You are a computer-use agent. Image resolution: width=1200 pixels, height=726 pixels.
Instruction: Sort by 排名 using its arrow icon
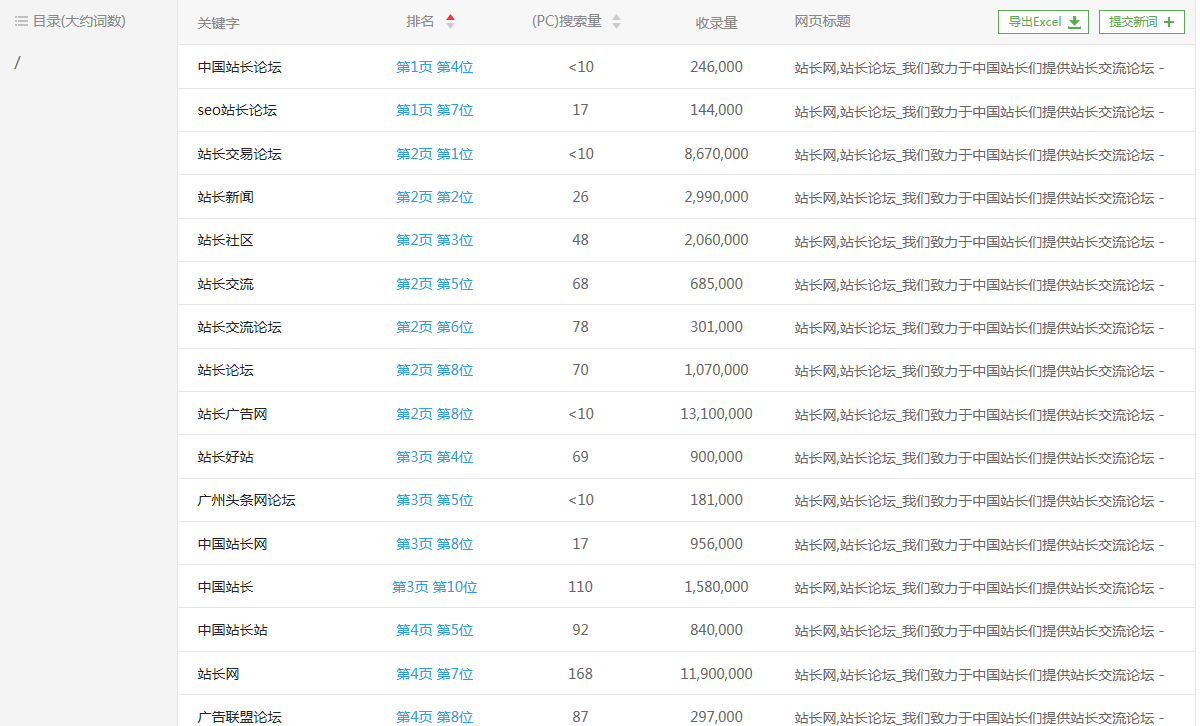click(450, 21)
